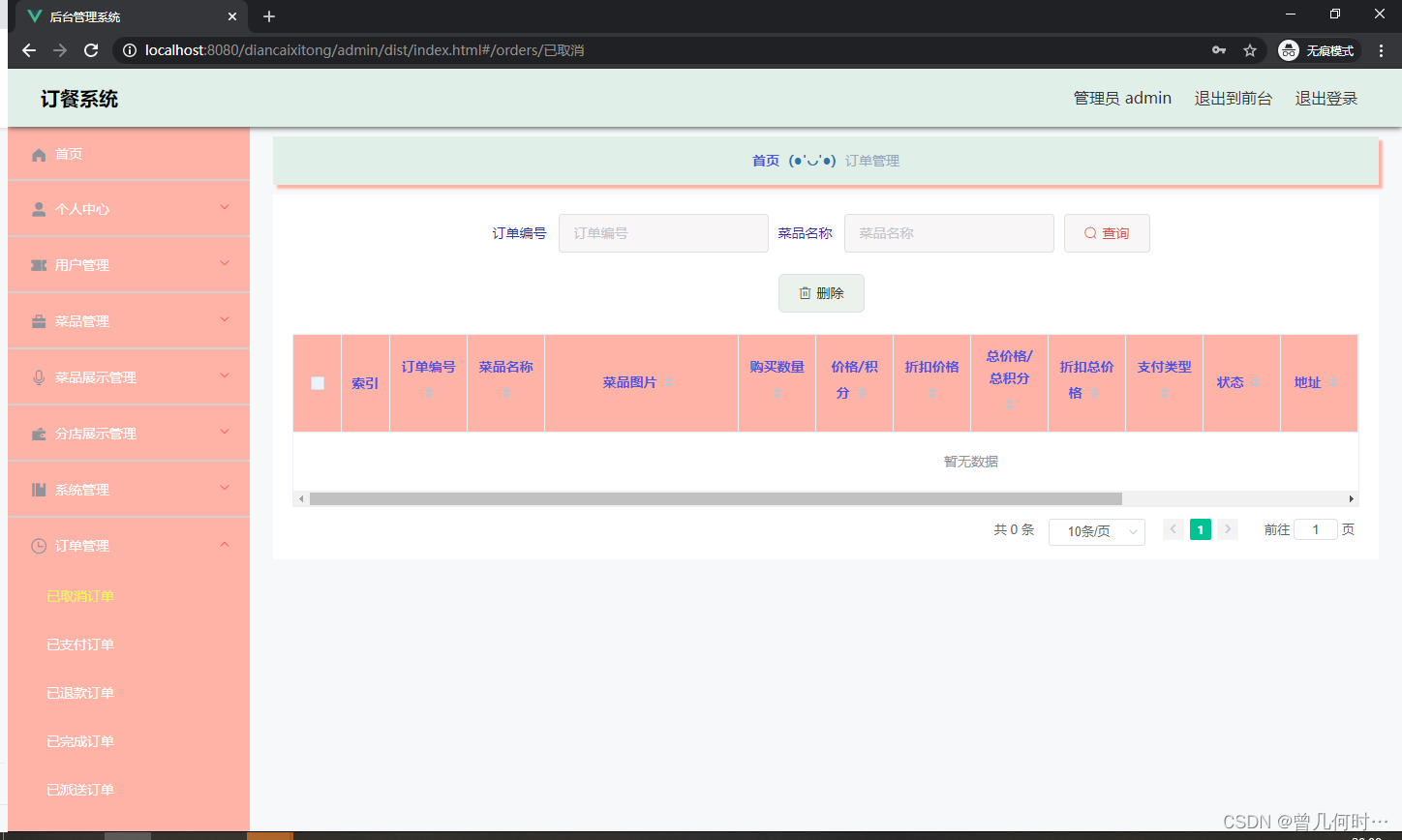Viewport: 1402px width, 840px height.
Task: Open the Chrome three-dot menu
Action: click(x=1382, y=50)
